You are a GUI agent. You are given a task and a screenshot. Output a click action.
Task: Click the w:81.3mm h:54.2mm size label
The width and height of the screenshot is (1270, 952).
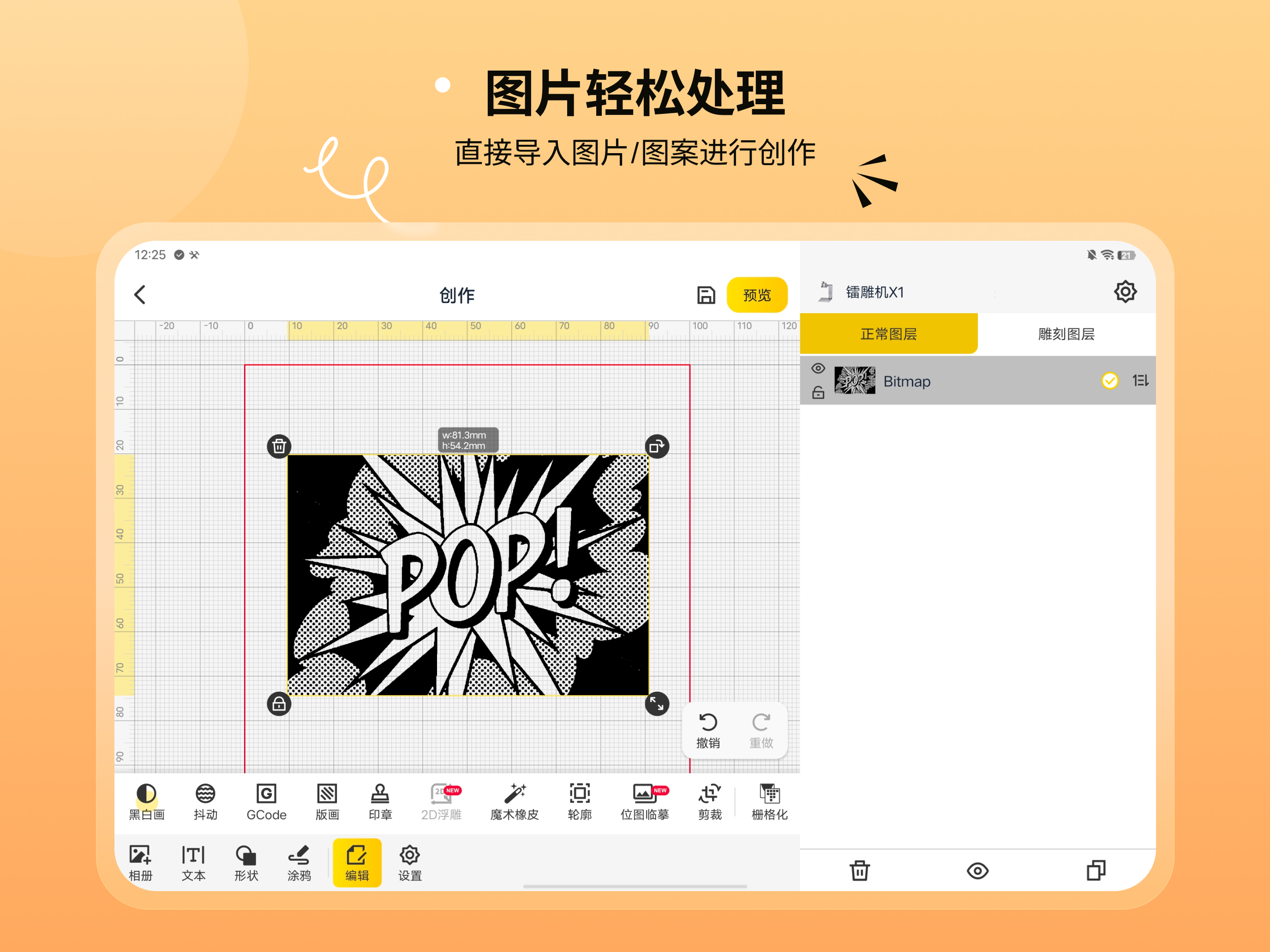pos(468,440)
